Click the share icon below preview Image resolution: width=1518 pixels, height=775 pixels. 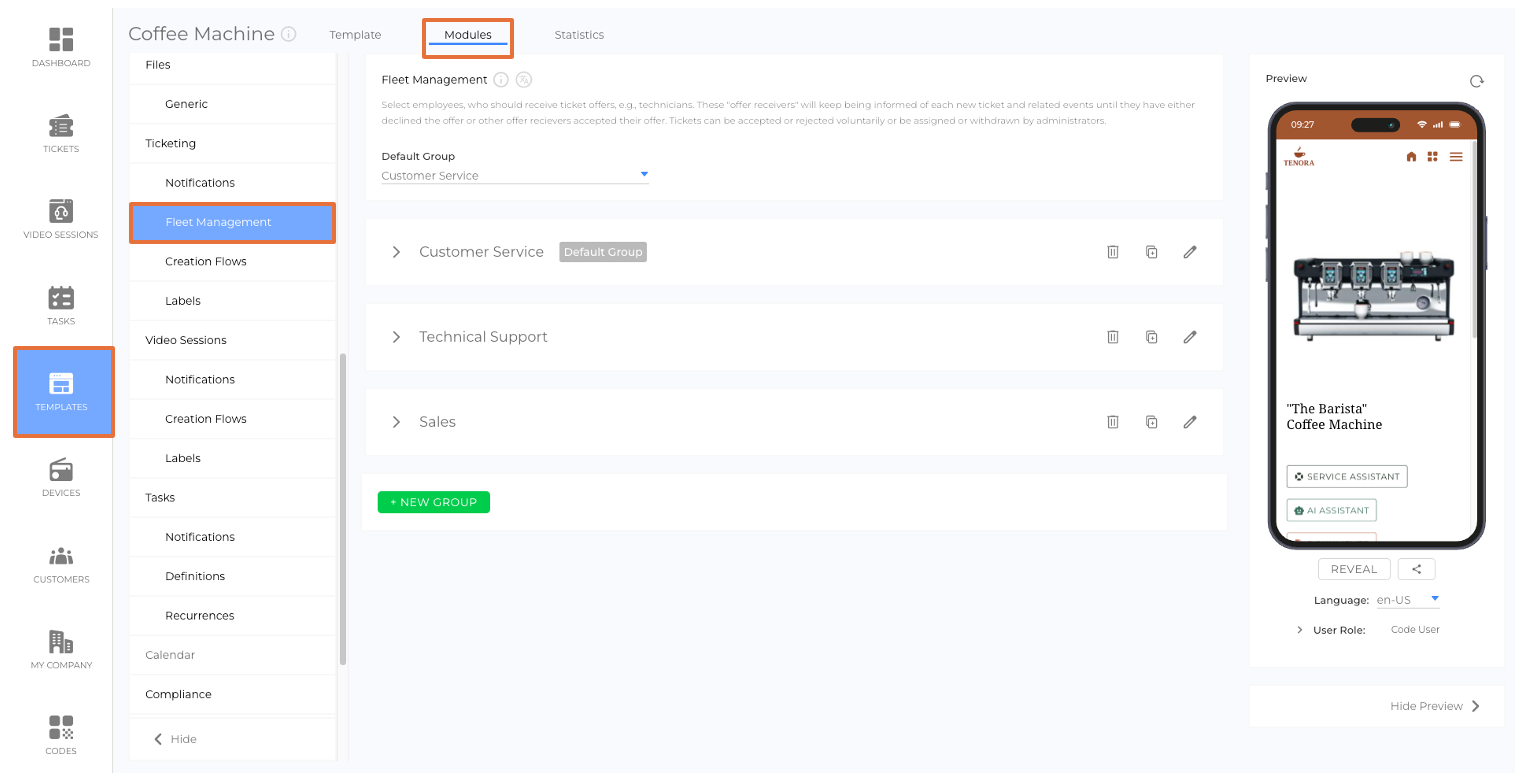1416,569
